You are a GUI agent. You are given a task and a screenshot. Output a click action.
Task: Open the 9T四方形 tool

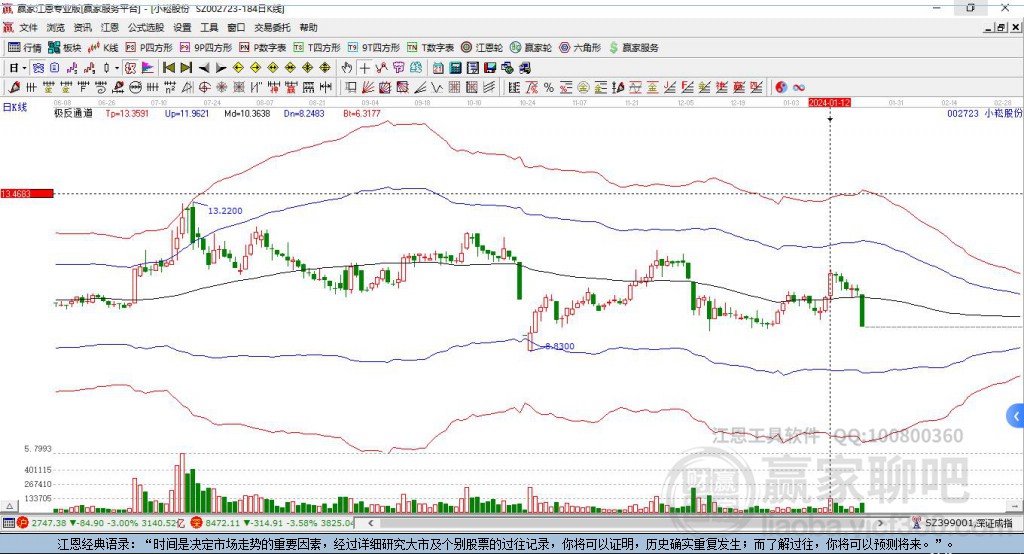(x=374, y=48)
